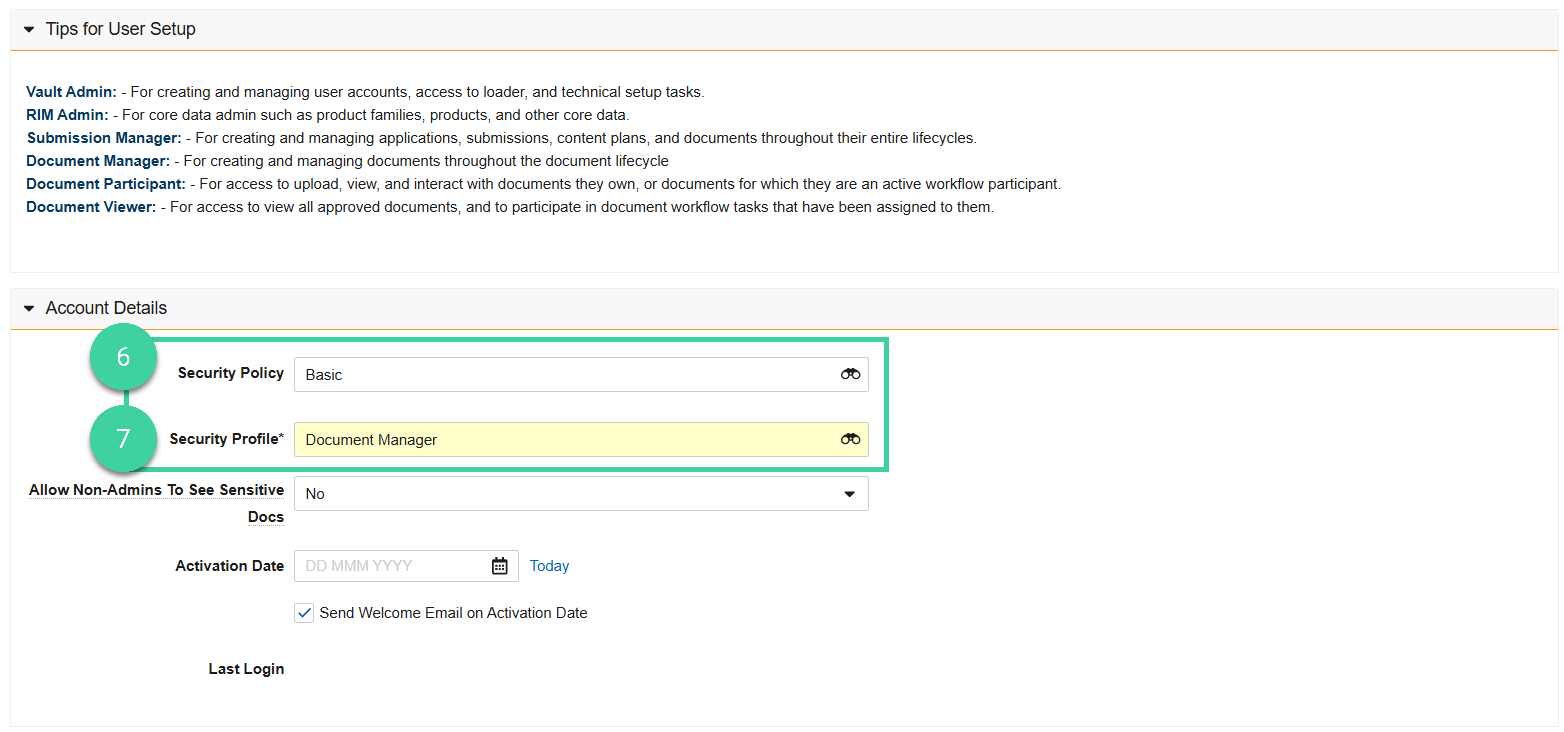Focus the Security Policy field showing Basic
The image size is (1564, 732).
(x=581, y=374)
